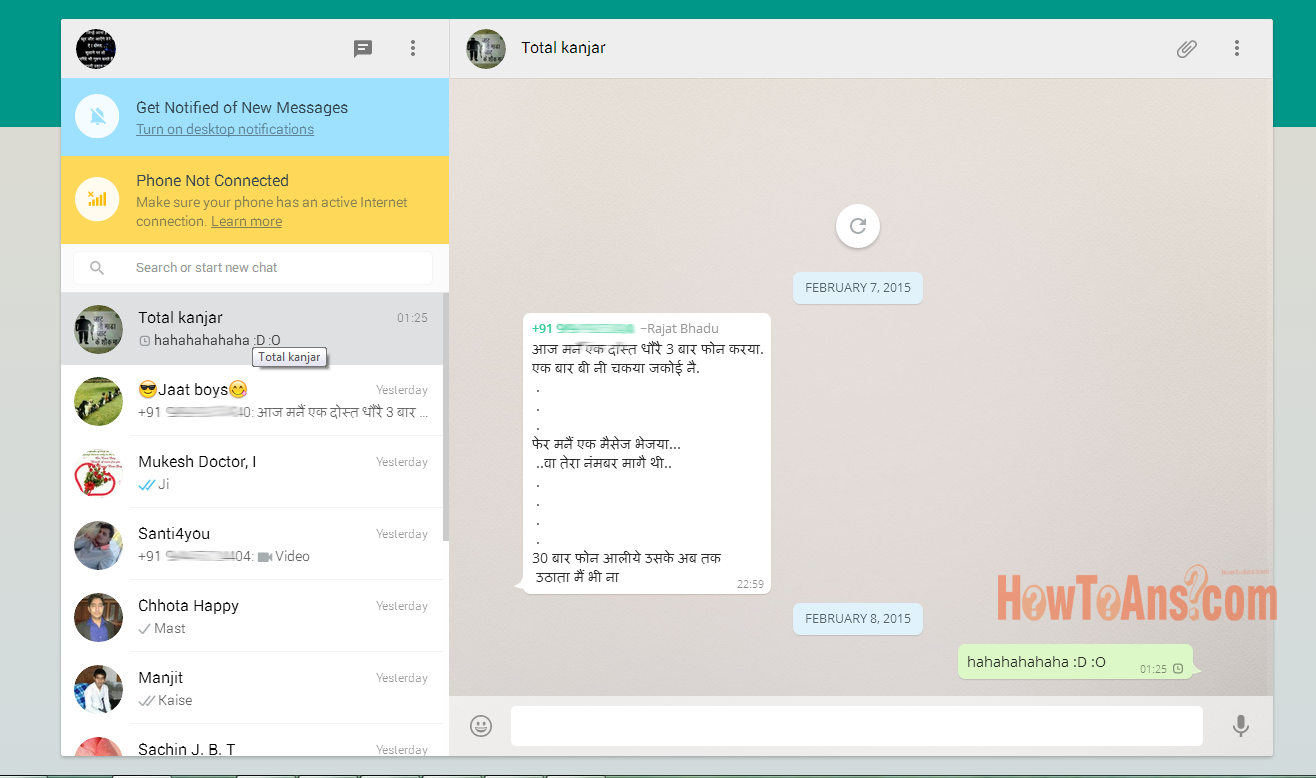Focus the Search or start new chat field

point(253,268)
